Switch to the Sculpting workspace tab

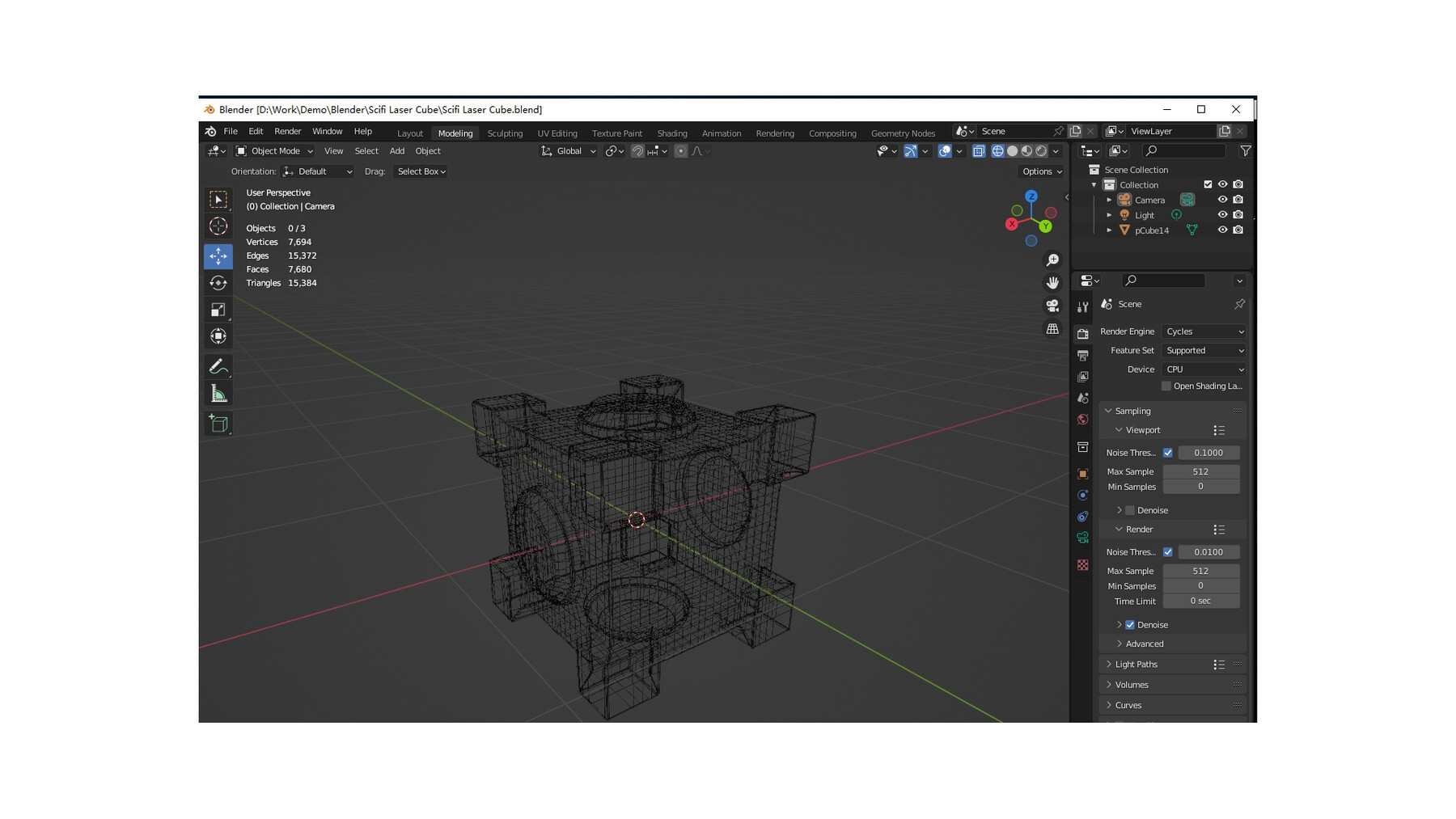pyautogui.click(x=505, y=133)
